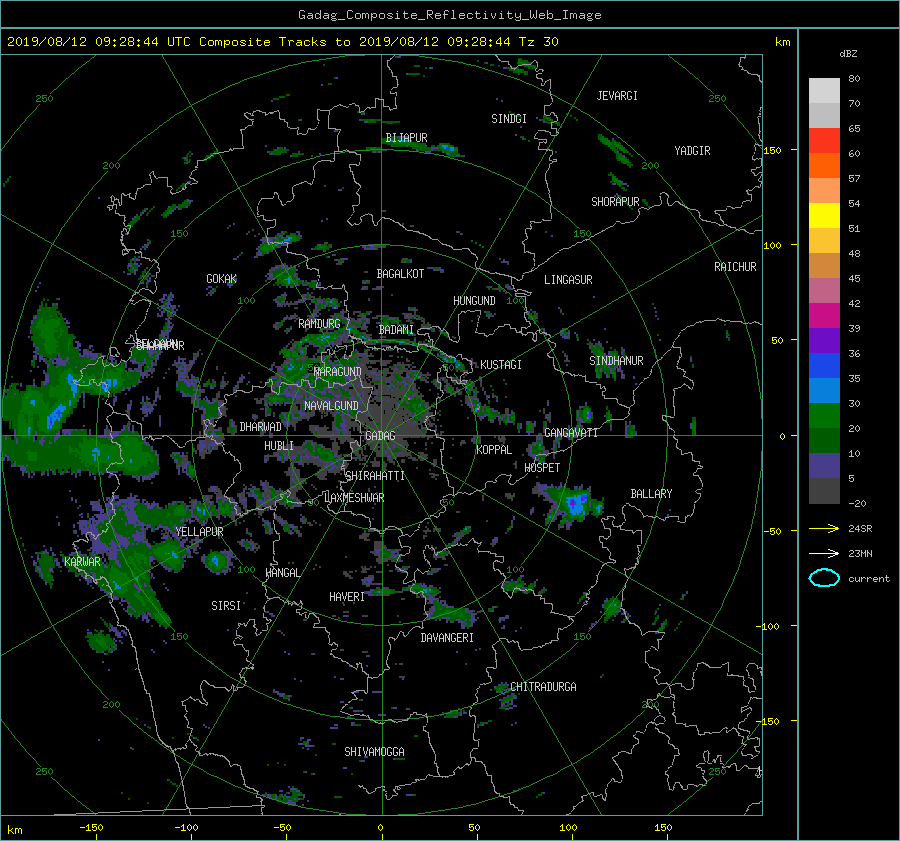Click the '-50' tick on bottom axis

[x=282, y=827]
